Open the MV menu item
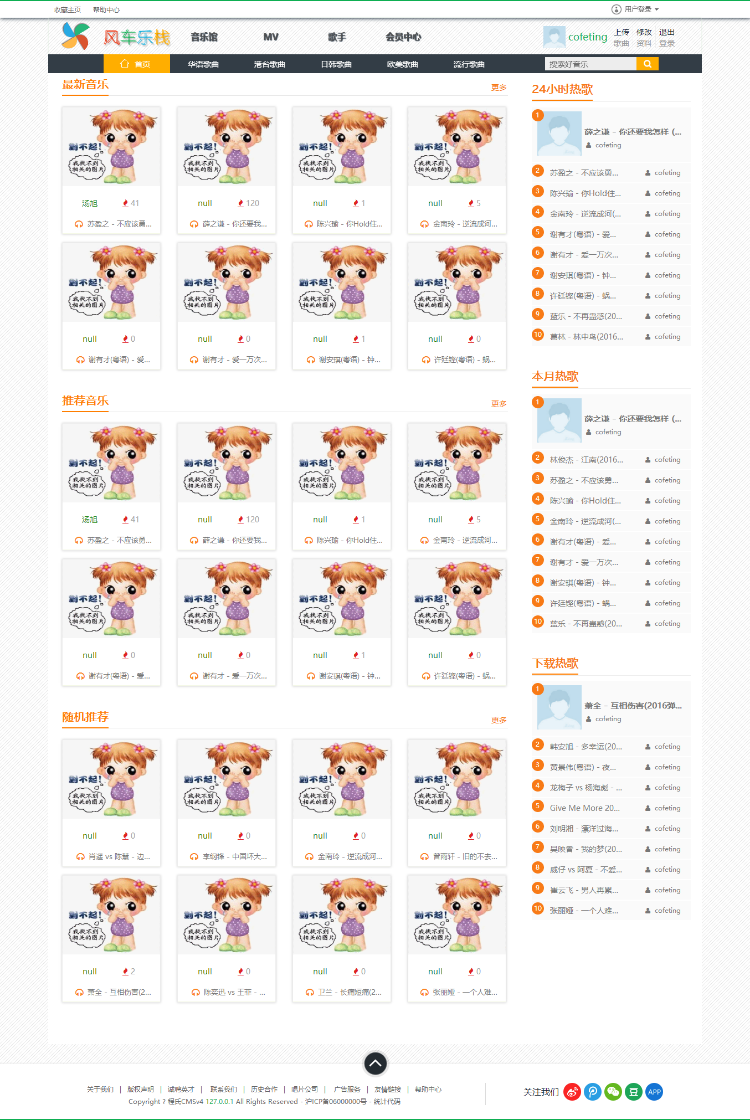The height and width of the screenshot is (1120, 750). tap(271, 37)
